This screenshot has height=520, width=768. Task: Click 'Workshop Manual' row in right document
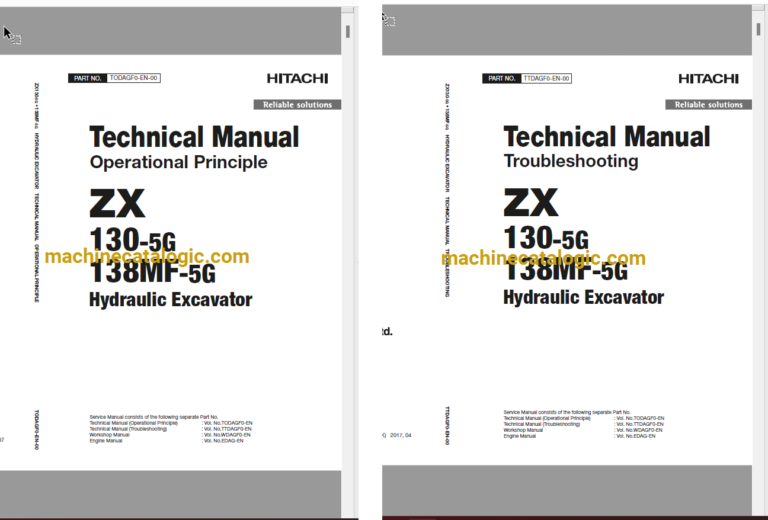click(523, 430)
